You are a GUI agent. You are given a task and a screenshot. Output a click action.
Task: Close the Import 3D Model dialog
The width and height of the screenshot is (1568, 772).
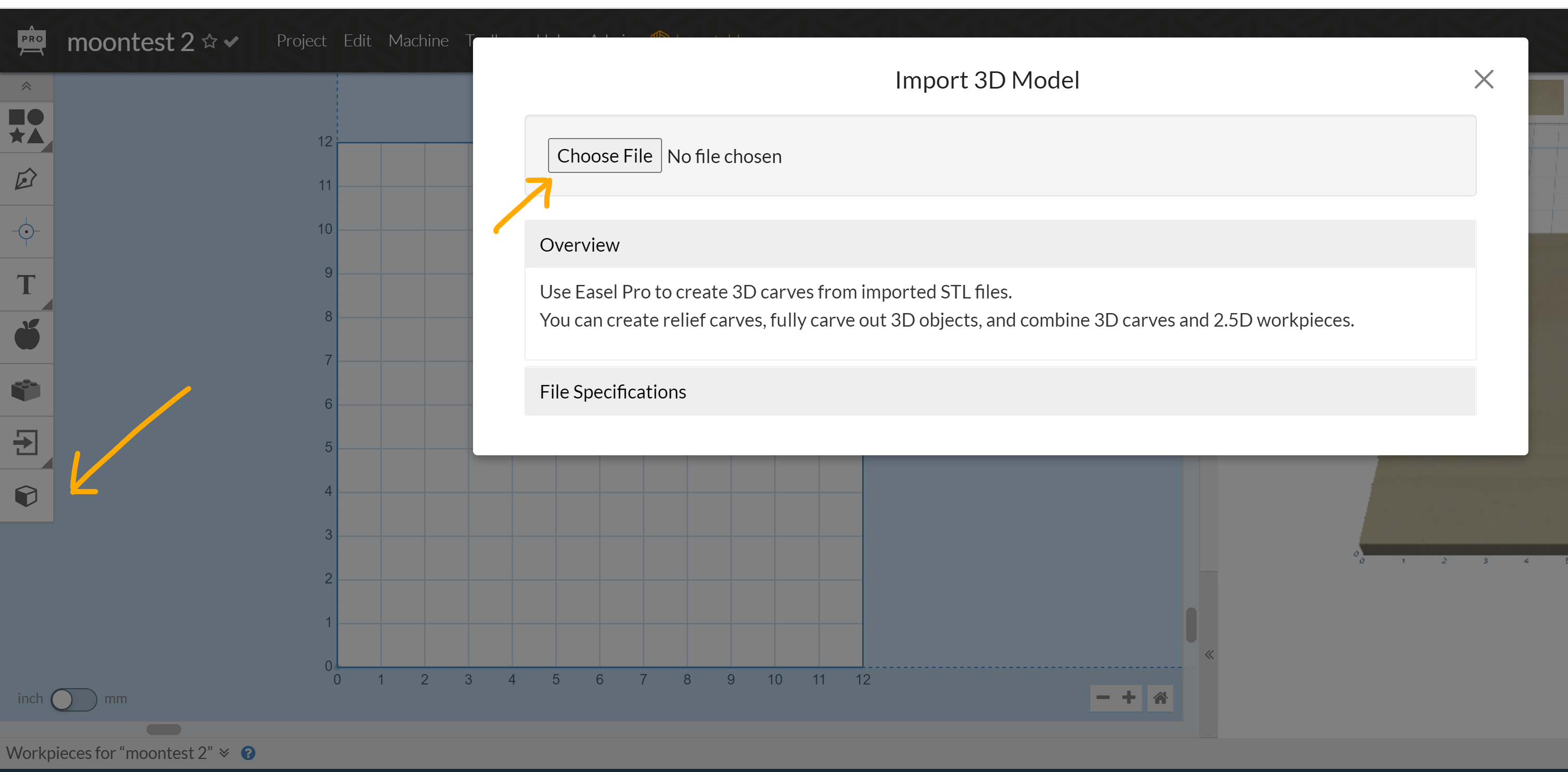1484,79
